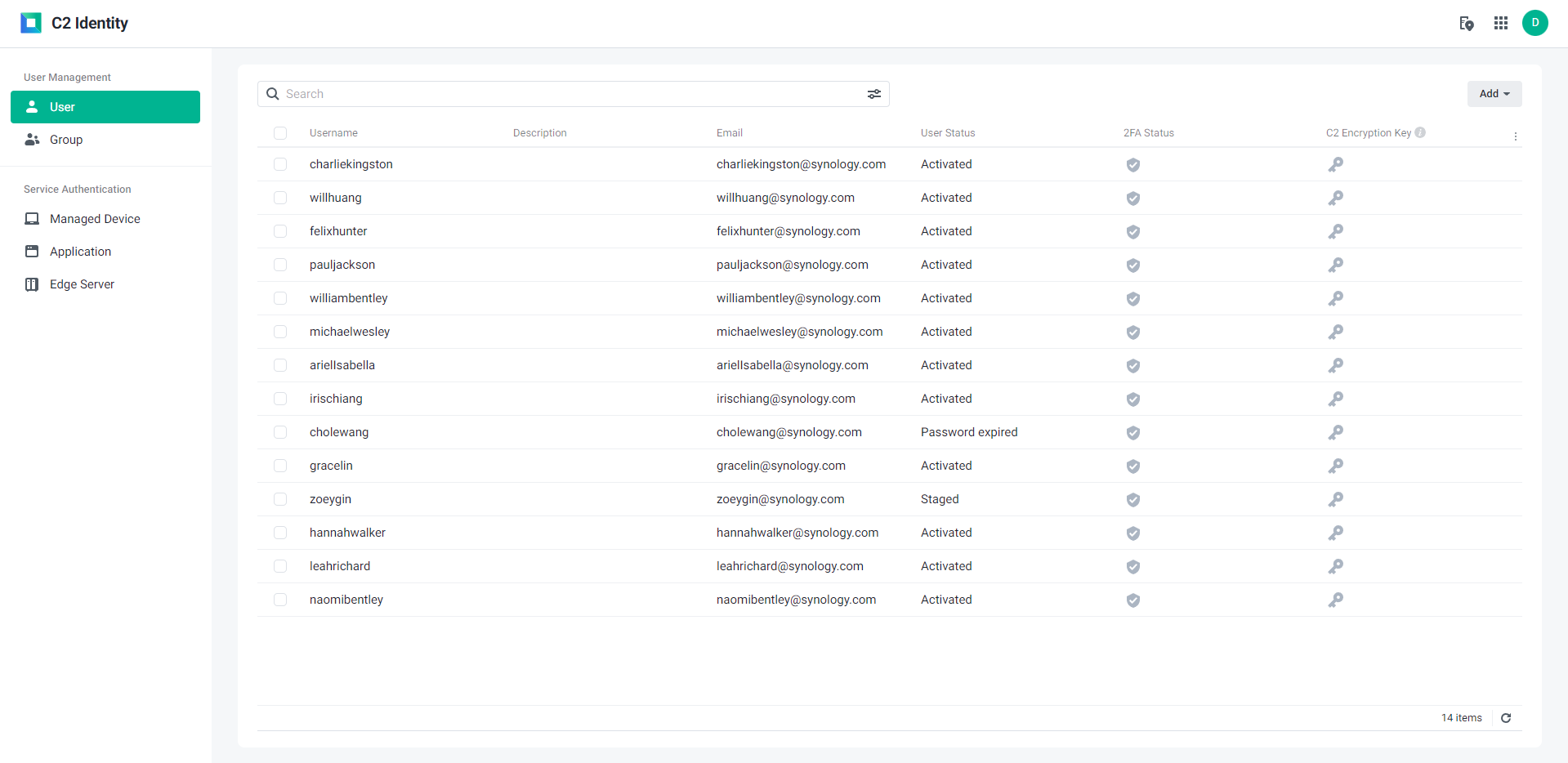Click the username ariellsabella

pyautogui.click(x=342, y=365)
